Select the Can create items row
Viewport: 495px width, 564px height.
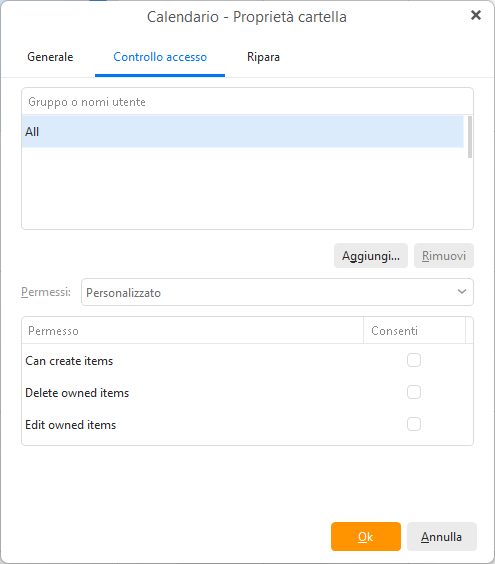247,360
